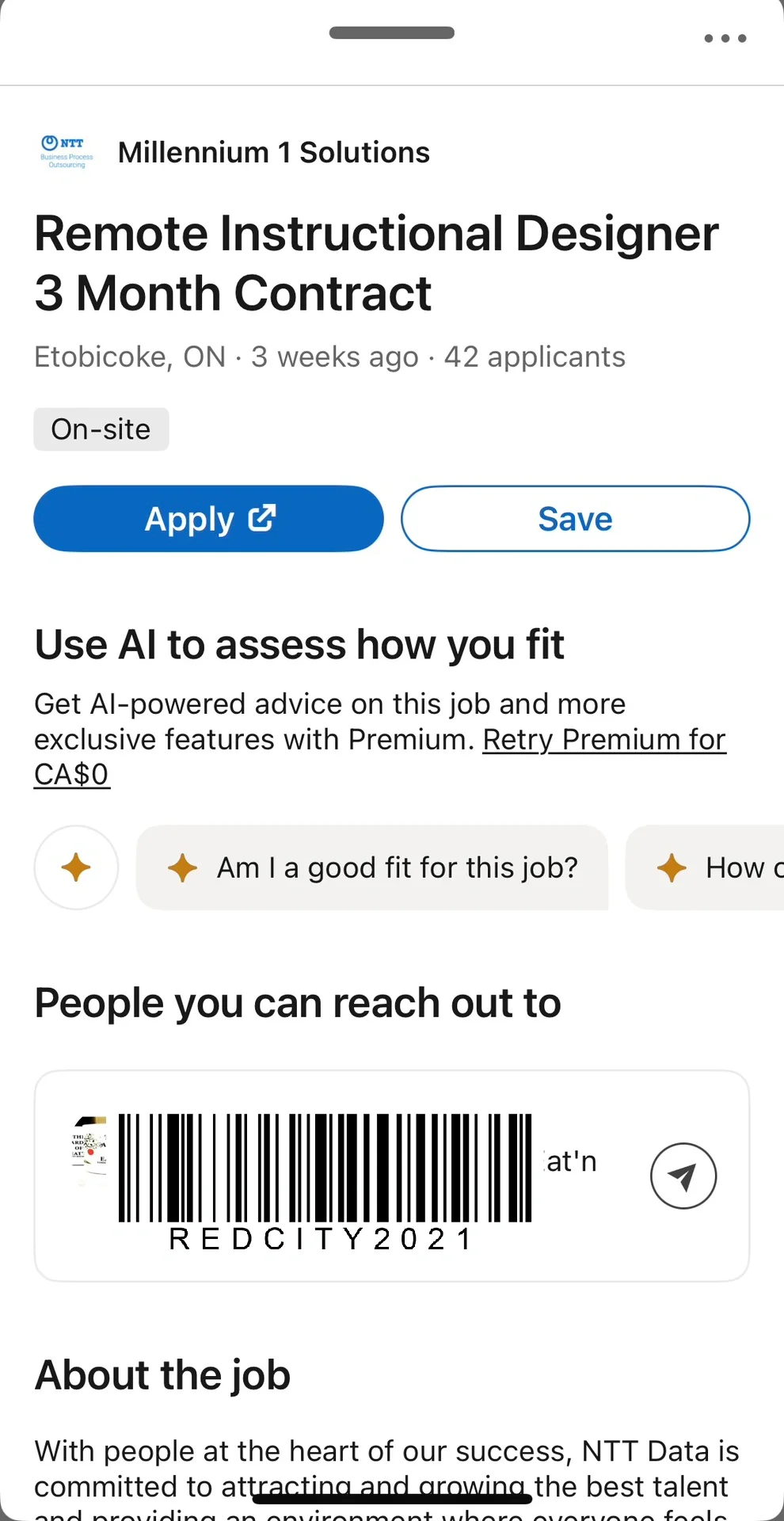
Task: Tap the round gold sparkle AI button
Action: point(76,867)
